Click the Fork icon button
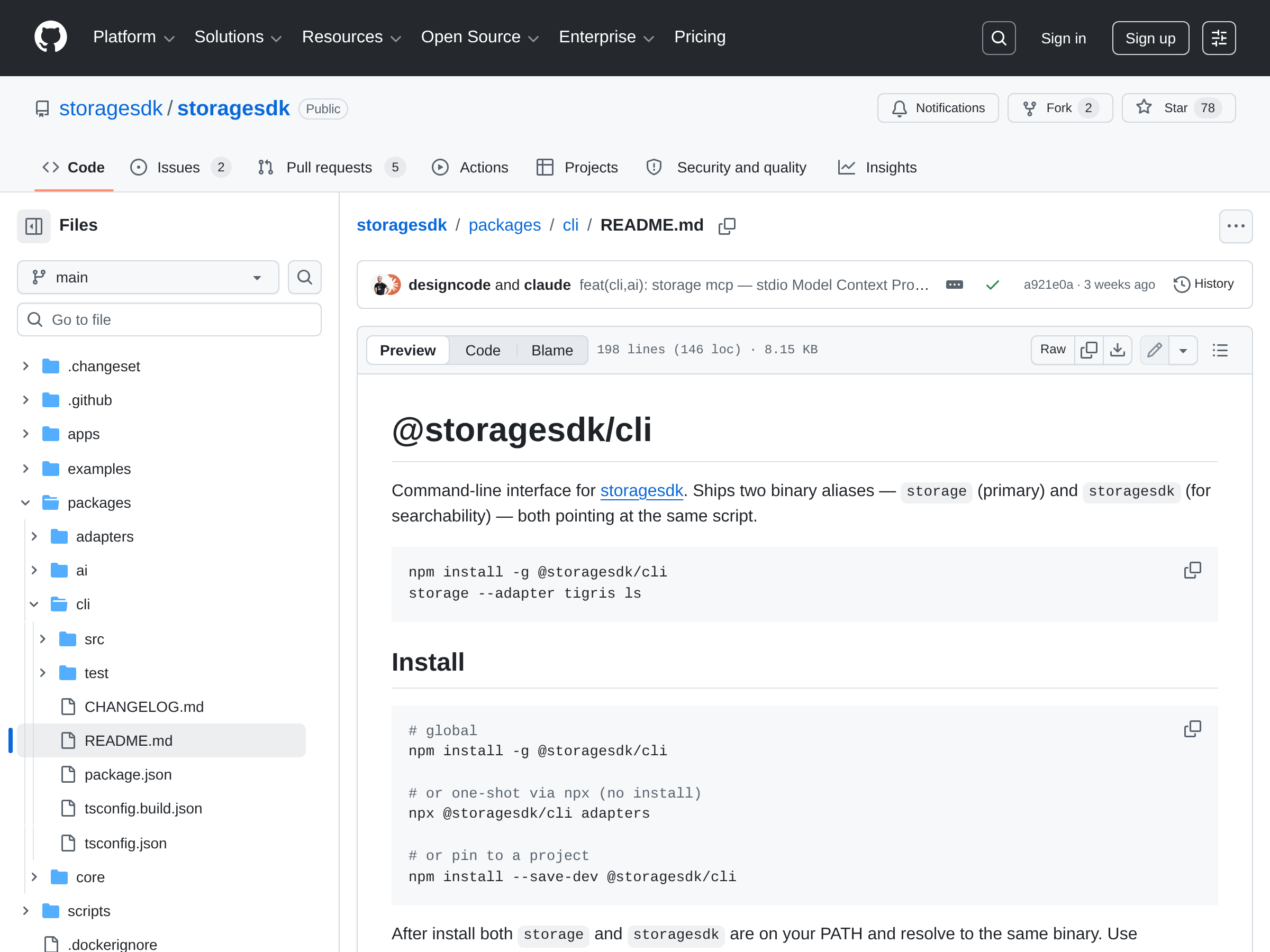 click(x=1060, y=108)
